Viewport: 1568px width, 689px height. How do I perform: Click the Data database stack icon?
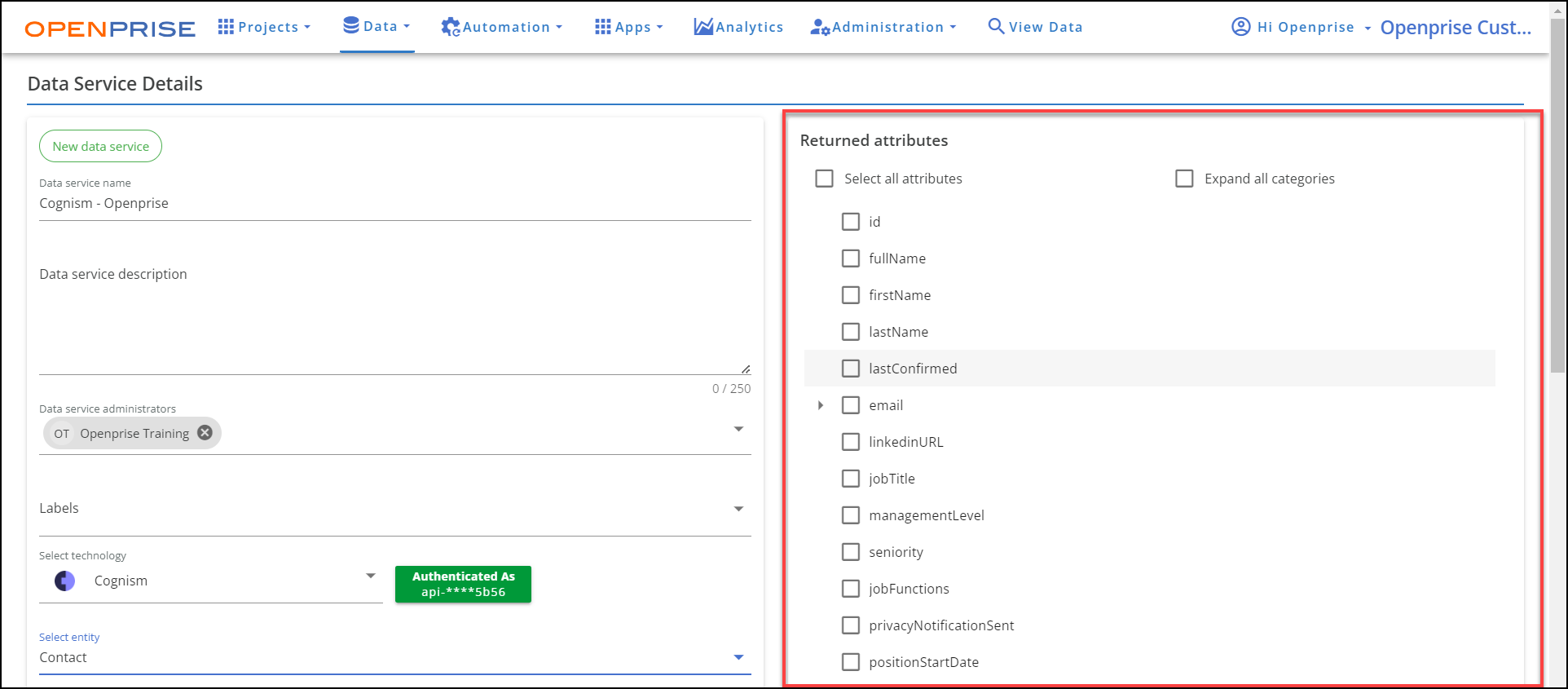coord(351,25)
